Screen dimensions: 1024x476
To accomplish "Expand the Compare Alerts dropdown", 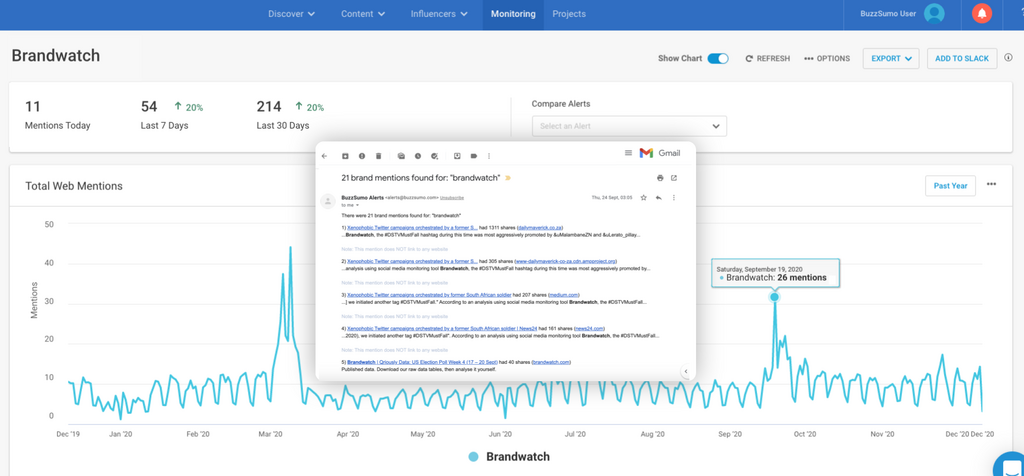I will click(x=629, y=126).
